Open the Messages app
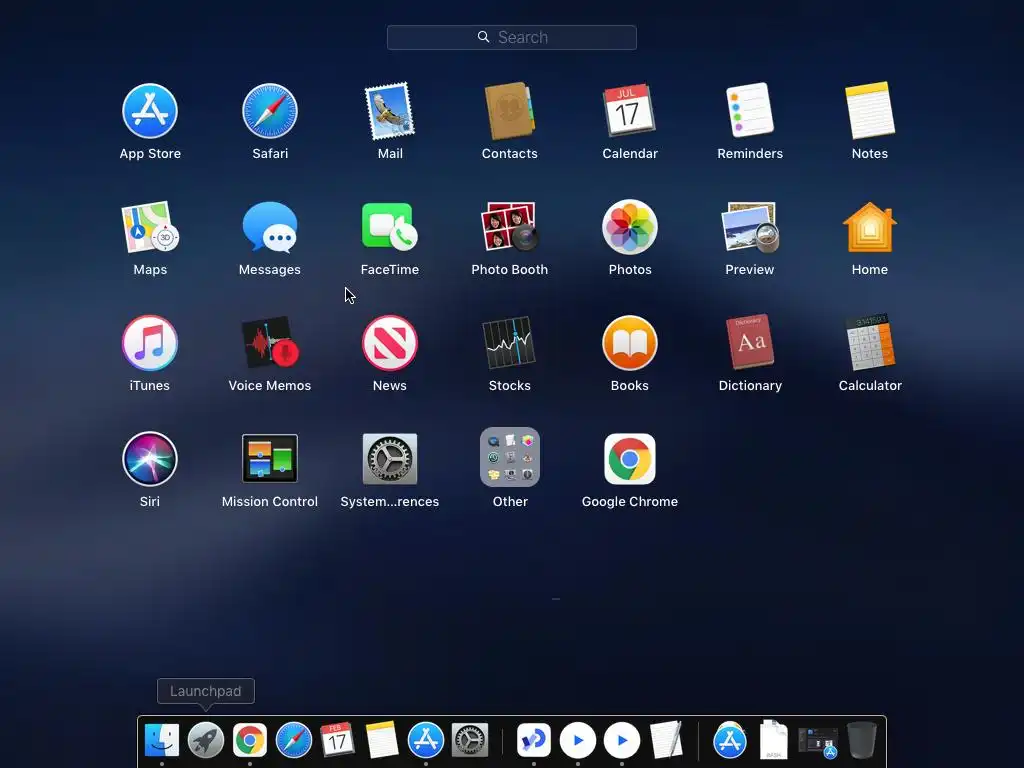1024x768 pixels. tap(270, 227)
